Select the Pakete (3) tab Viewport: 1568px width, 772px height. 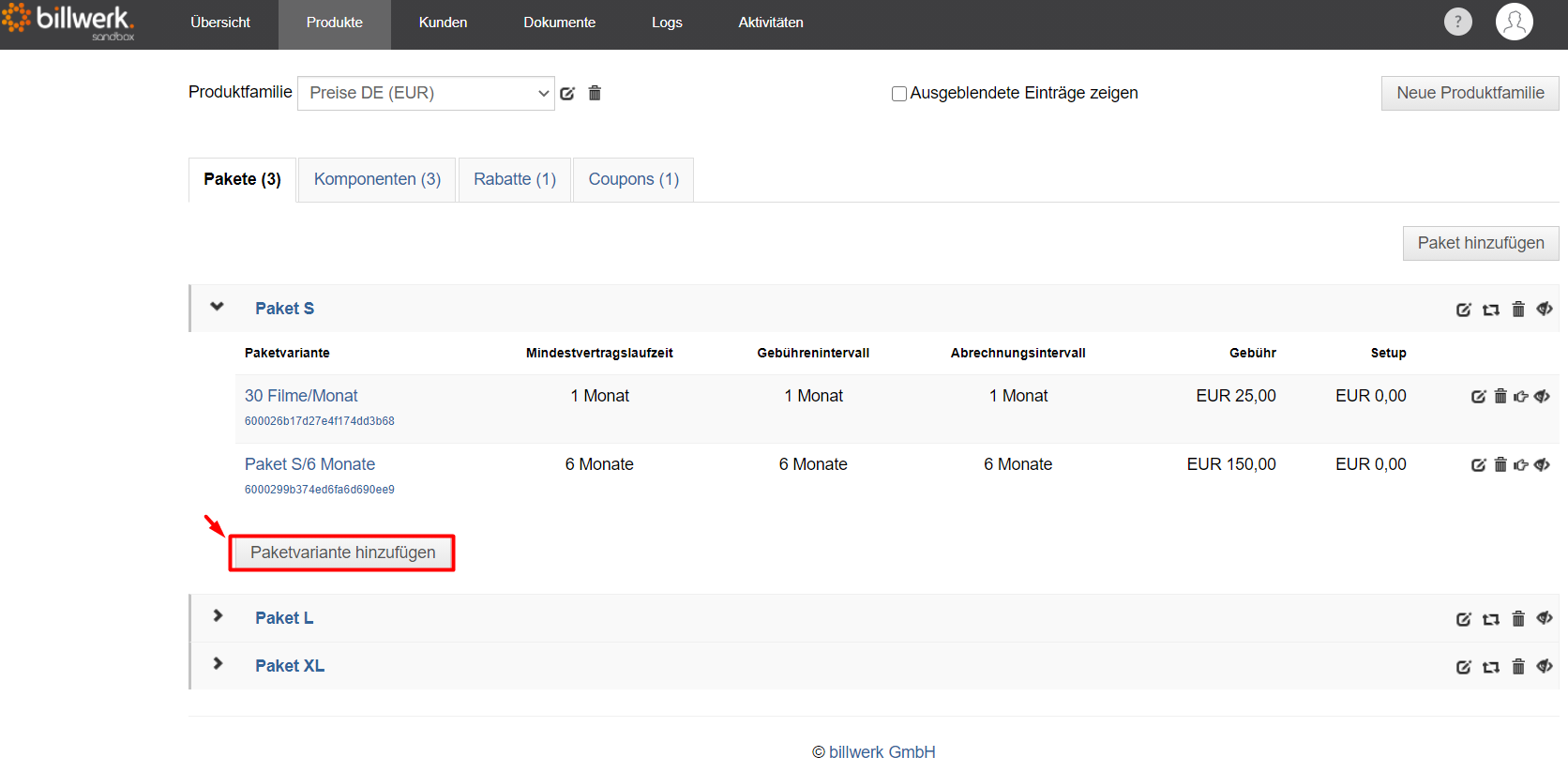tap(242, 179)
